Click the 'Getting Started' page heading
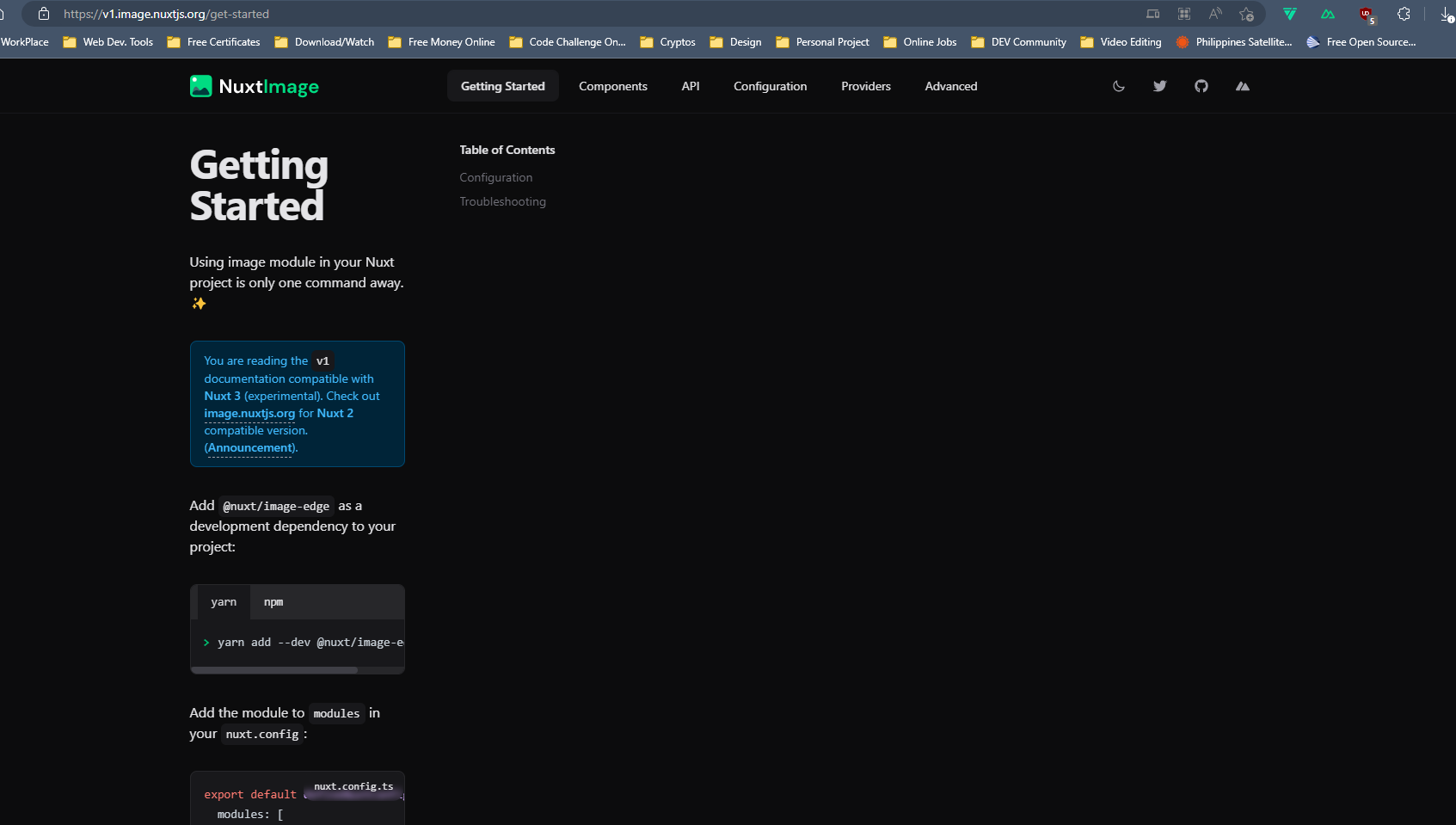 pyautogui.click(x=259, y=185)
